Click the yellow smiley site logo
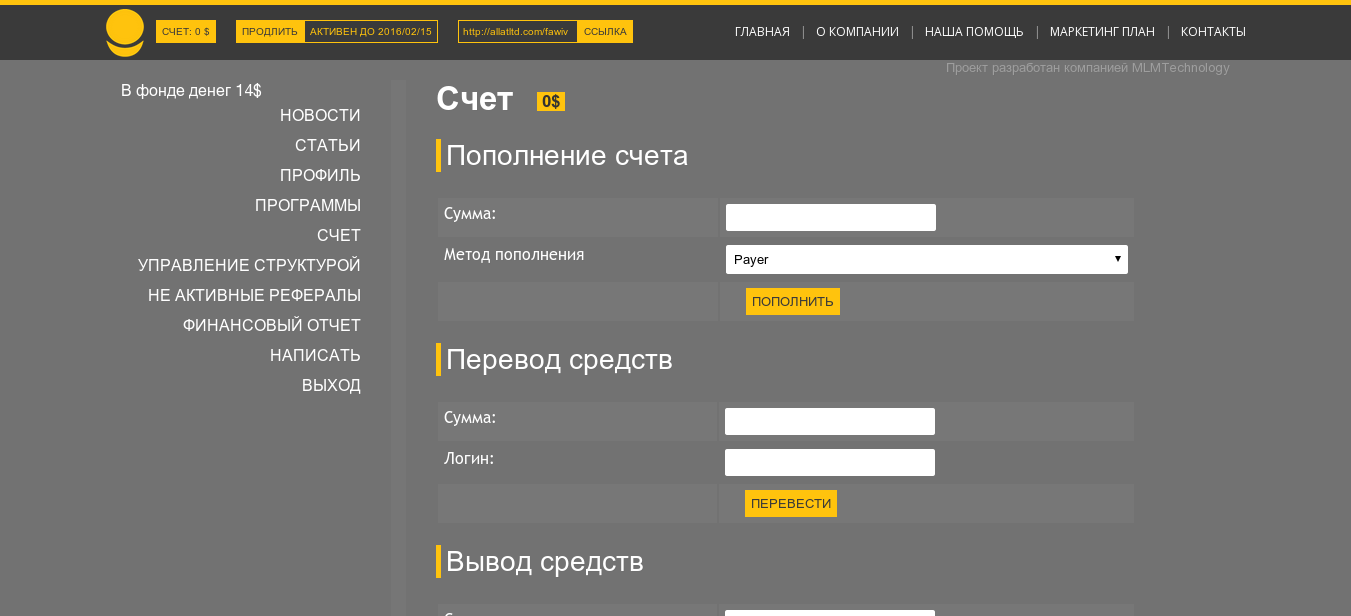This screenshot has width=1351, height=616. click(x=125, y=33)
